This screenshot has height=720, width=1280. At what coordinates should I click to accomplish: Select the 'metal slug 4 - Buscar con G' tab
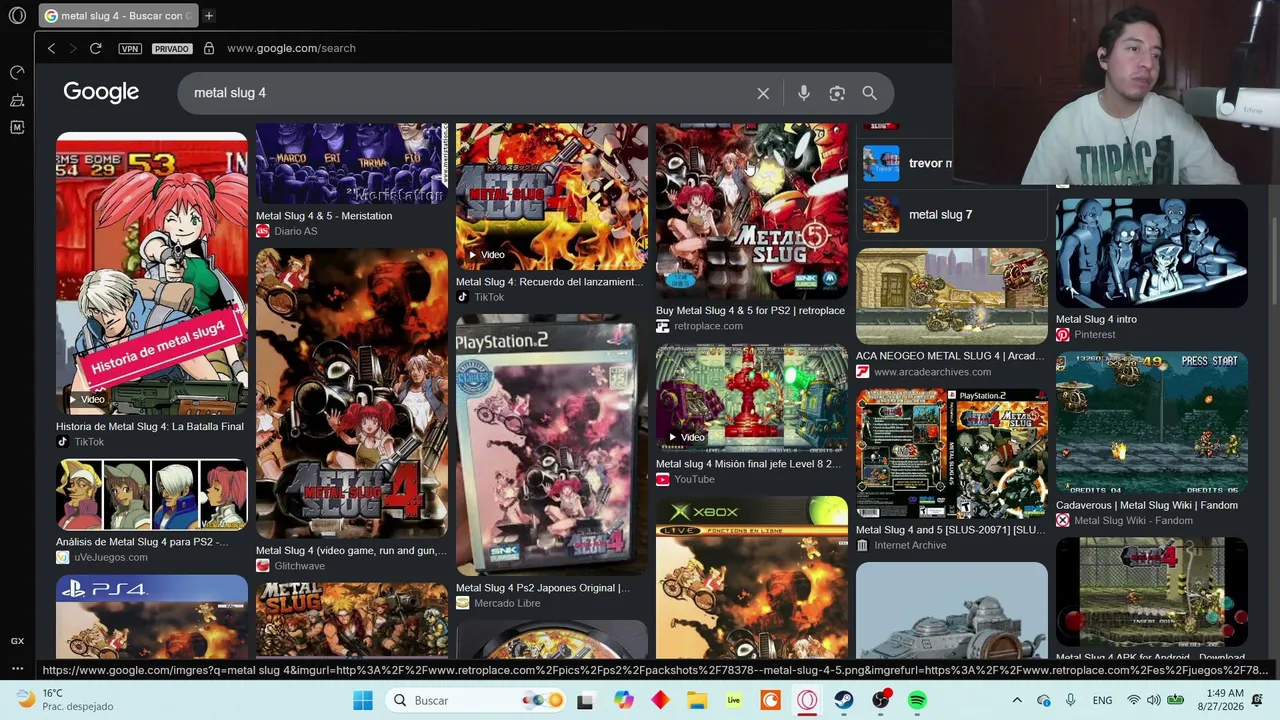click(x=119, y=16)
